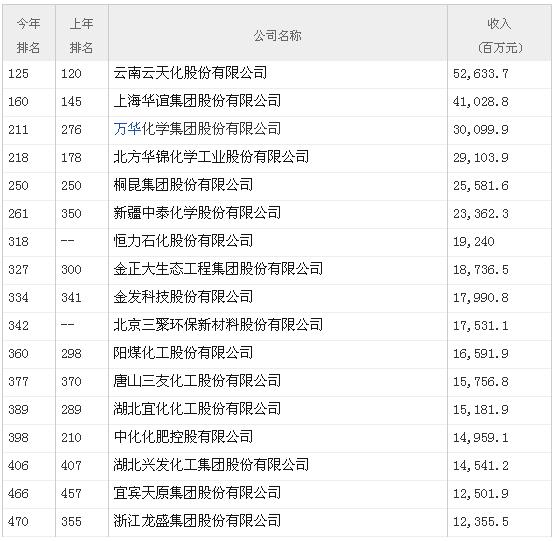Click the revenue value 19,240
This screenshot has height=541, width=557.
474,242
